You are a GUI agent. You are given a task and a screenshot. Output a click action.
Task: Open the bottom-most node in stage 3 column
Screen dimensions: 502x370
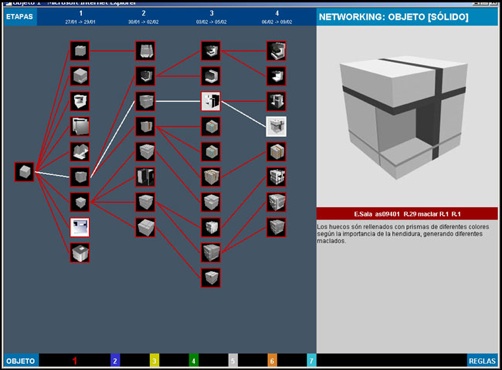point(211,278)
